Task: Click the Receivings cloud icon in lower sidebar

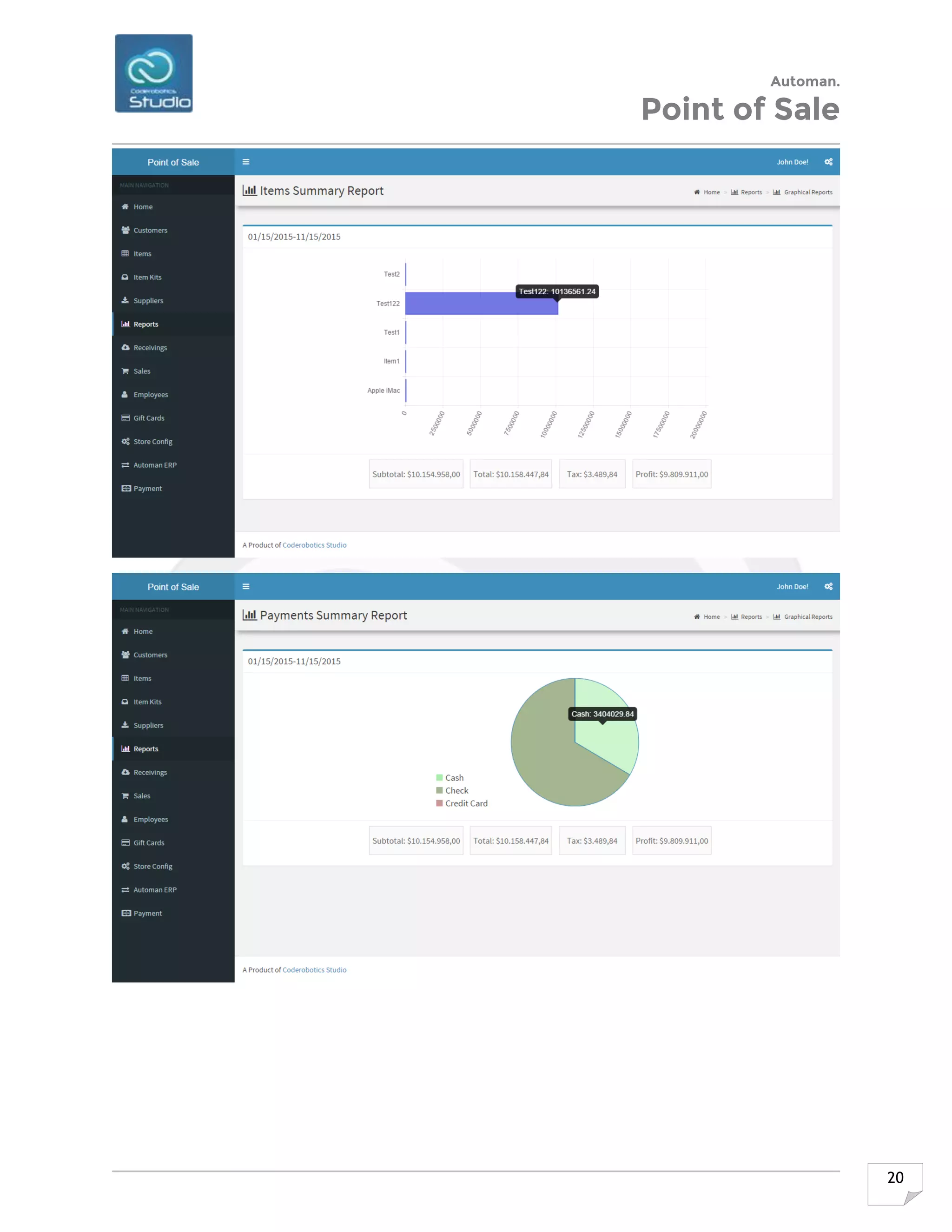Action: pos(125,772)
